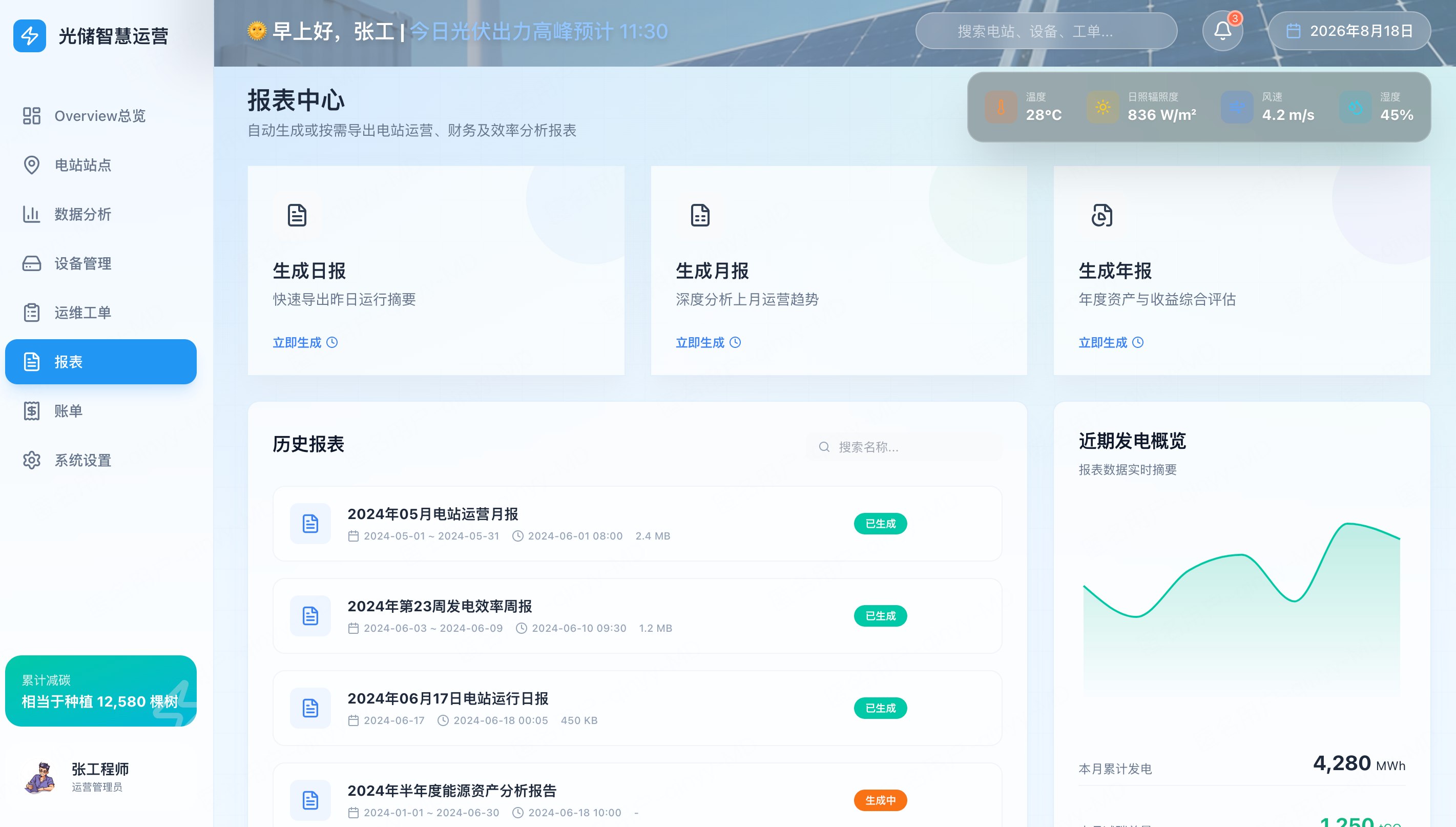This screenshot has height=827, width=1456.
Task: Go to 电站站点 menu item
Action: point(100,166)
